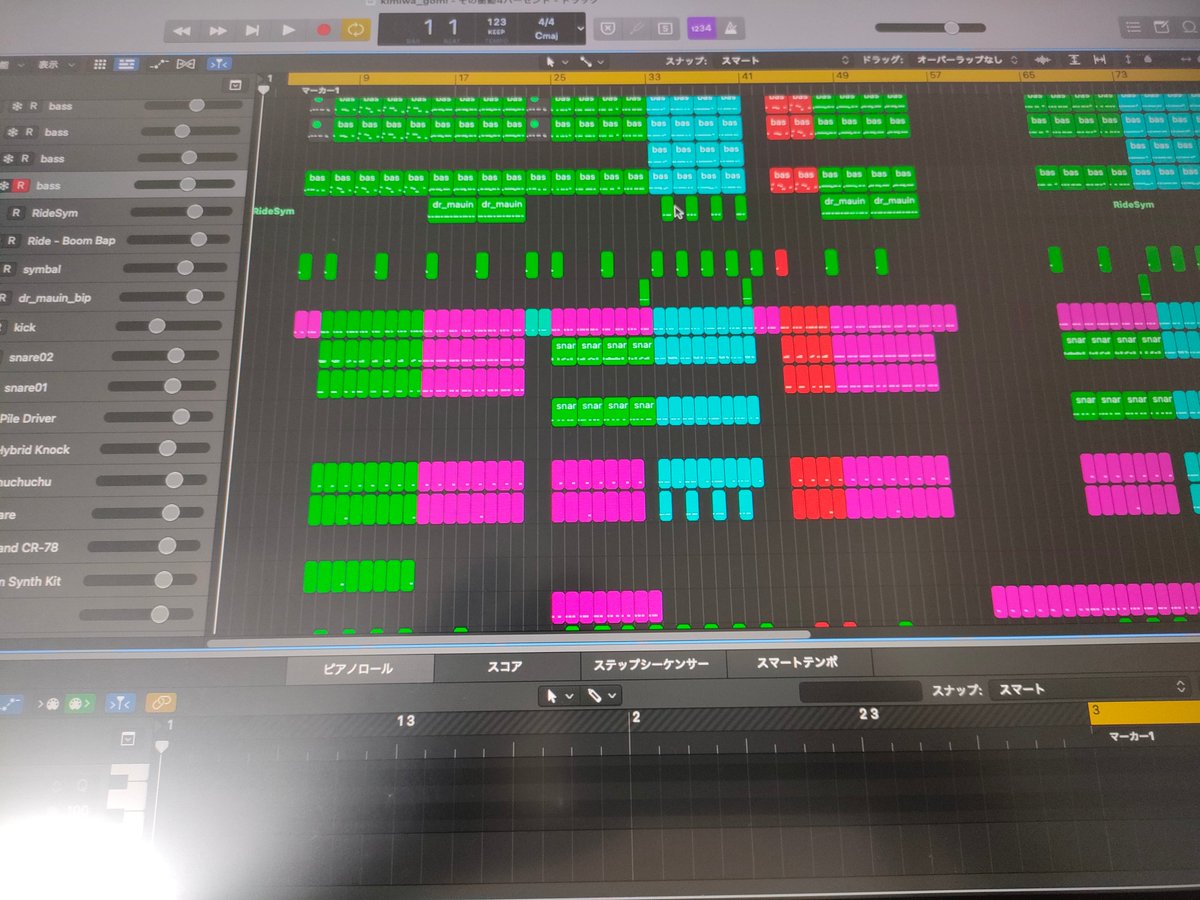Open the piano roll スナップ スマート dropdown
Viewport: 1200px width, 900px height.
[1087, 689]
